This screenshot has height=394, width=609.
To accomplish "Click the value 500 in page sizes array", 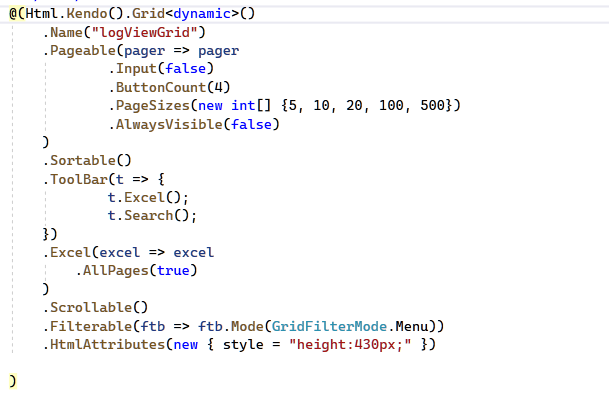I will [432, 105].
